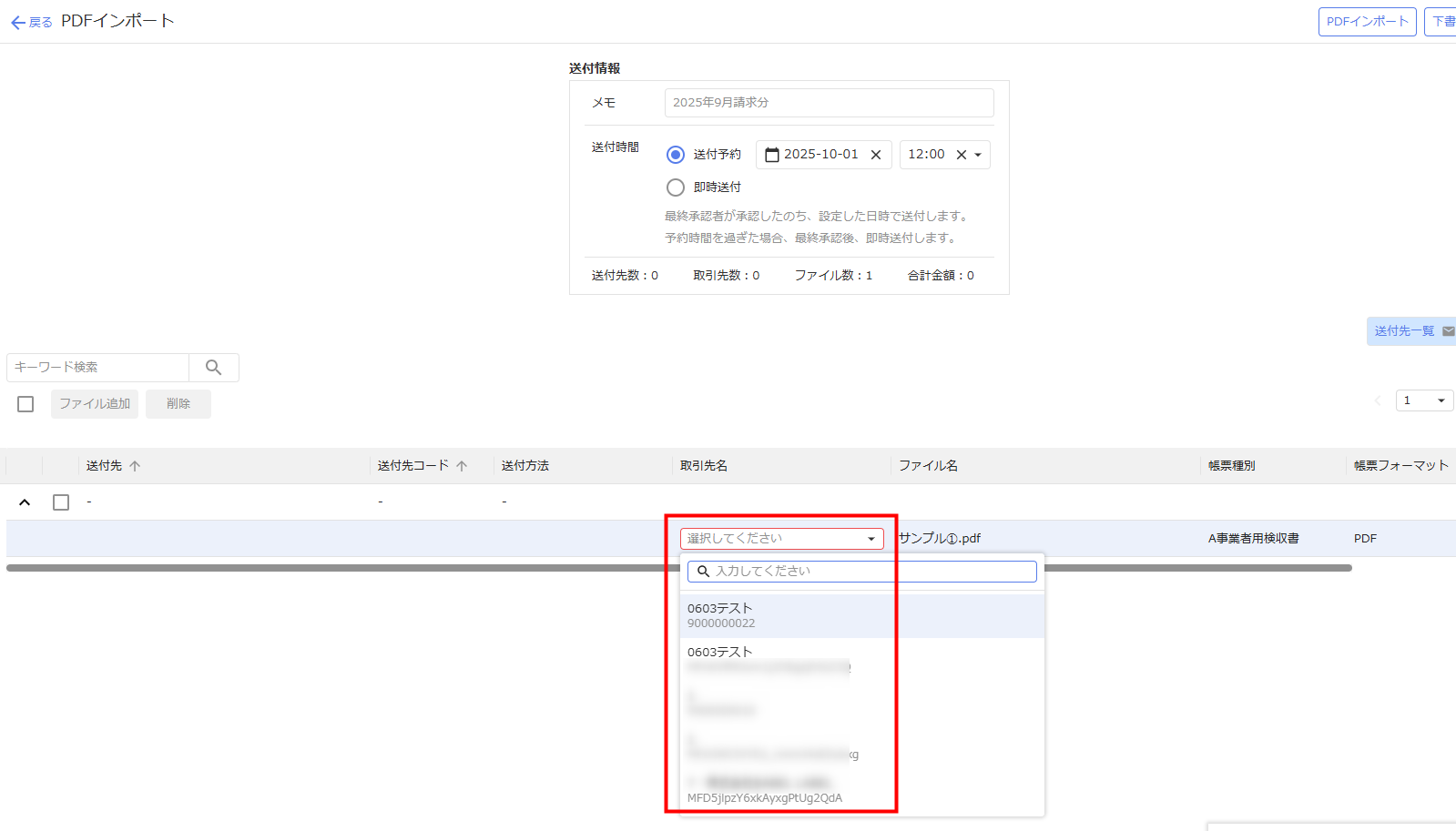Clear the 12:00 time with X icon
The width and height of the screenshot is (1456, 831).
962,155
